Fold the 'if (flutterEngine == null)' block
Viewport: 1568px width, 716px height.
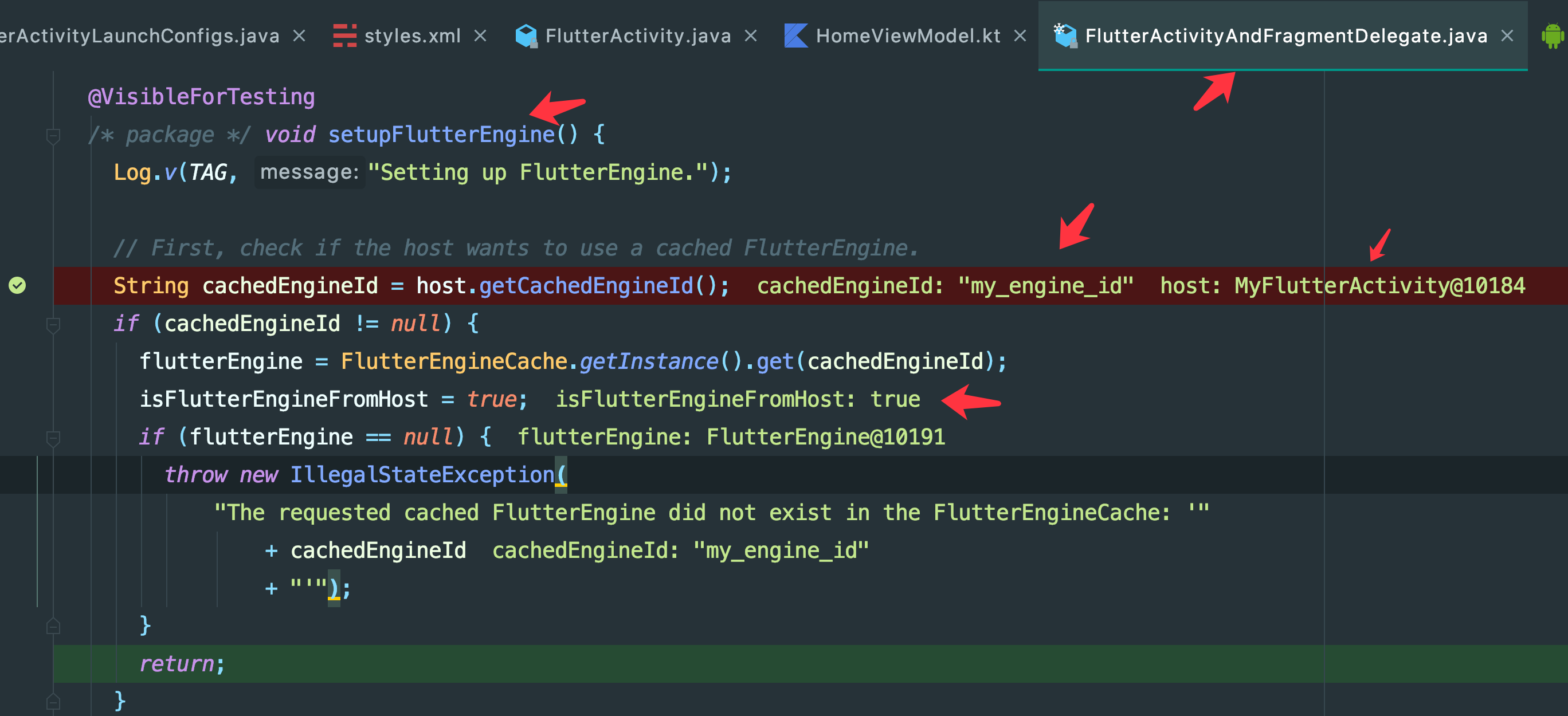pos(53,438)
